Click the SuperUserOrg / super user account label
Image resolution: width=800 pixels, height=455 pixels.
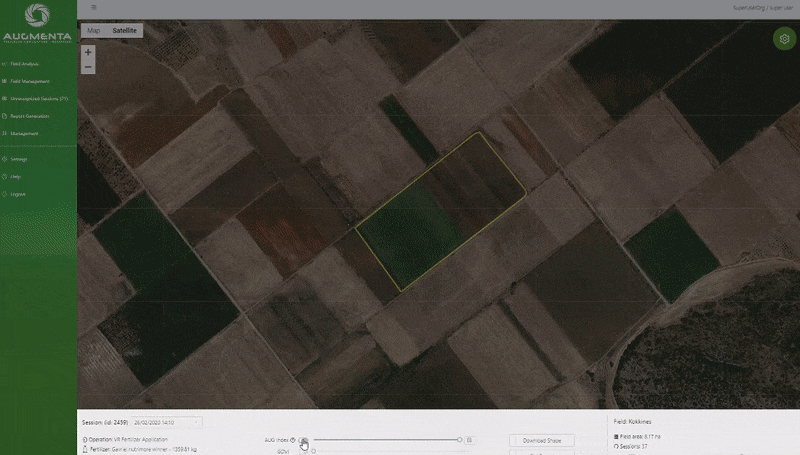coord(763,8)
